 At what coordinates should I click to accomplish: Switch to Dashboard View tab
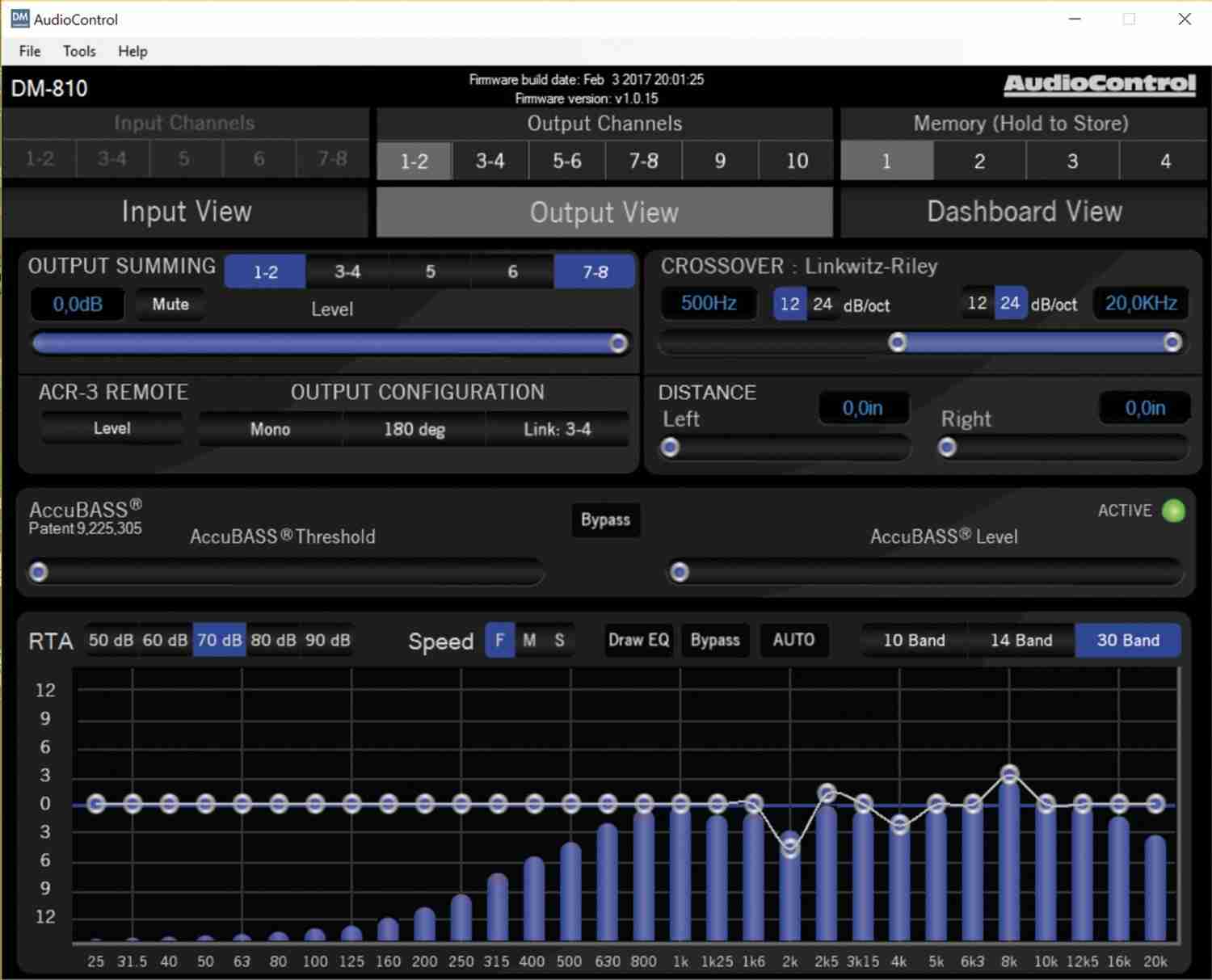click(1024, 212)
